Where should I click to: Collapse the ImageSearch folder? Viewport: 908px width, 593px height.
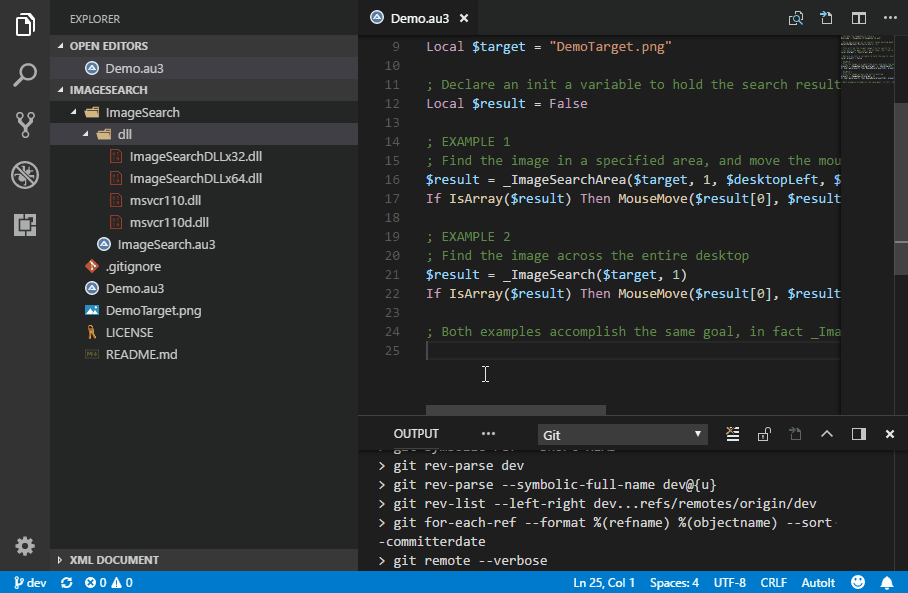pos(204,112)
